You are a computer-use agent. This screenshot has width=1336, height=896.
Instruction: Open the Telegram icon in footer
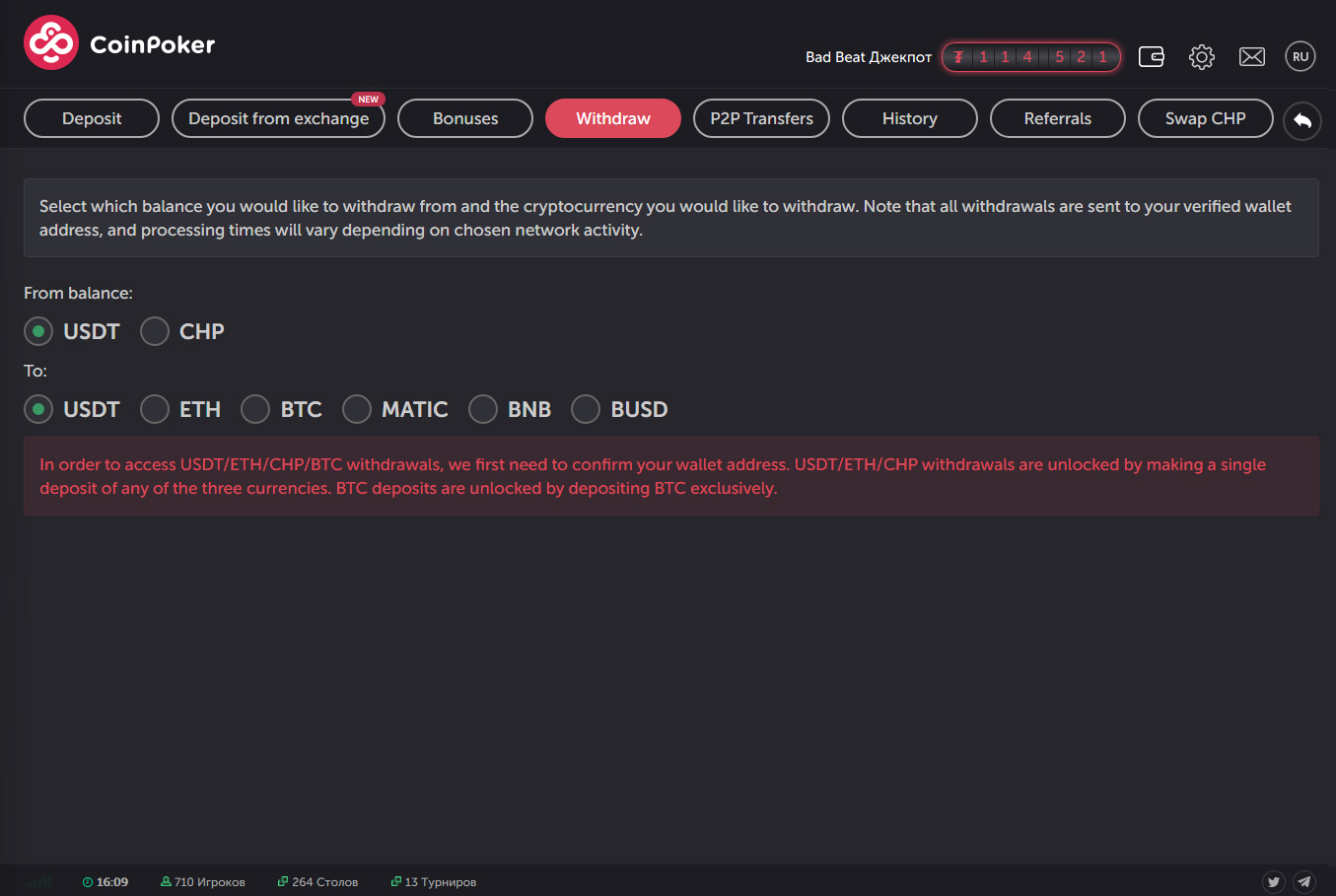pyautogui.click(x=1304, y=882)
